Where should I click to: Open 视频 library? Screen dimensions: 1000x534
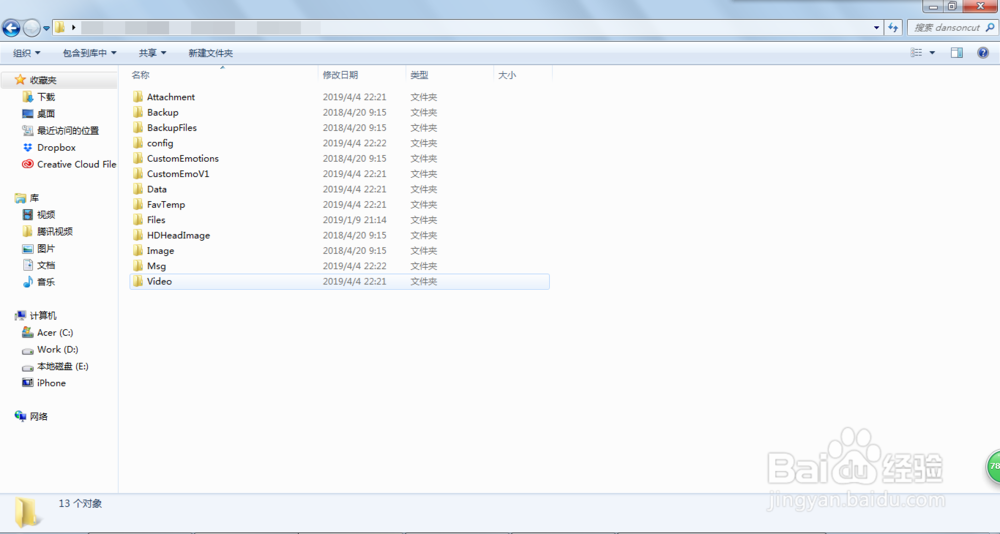pos(46,214)
